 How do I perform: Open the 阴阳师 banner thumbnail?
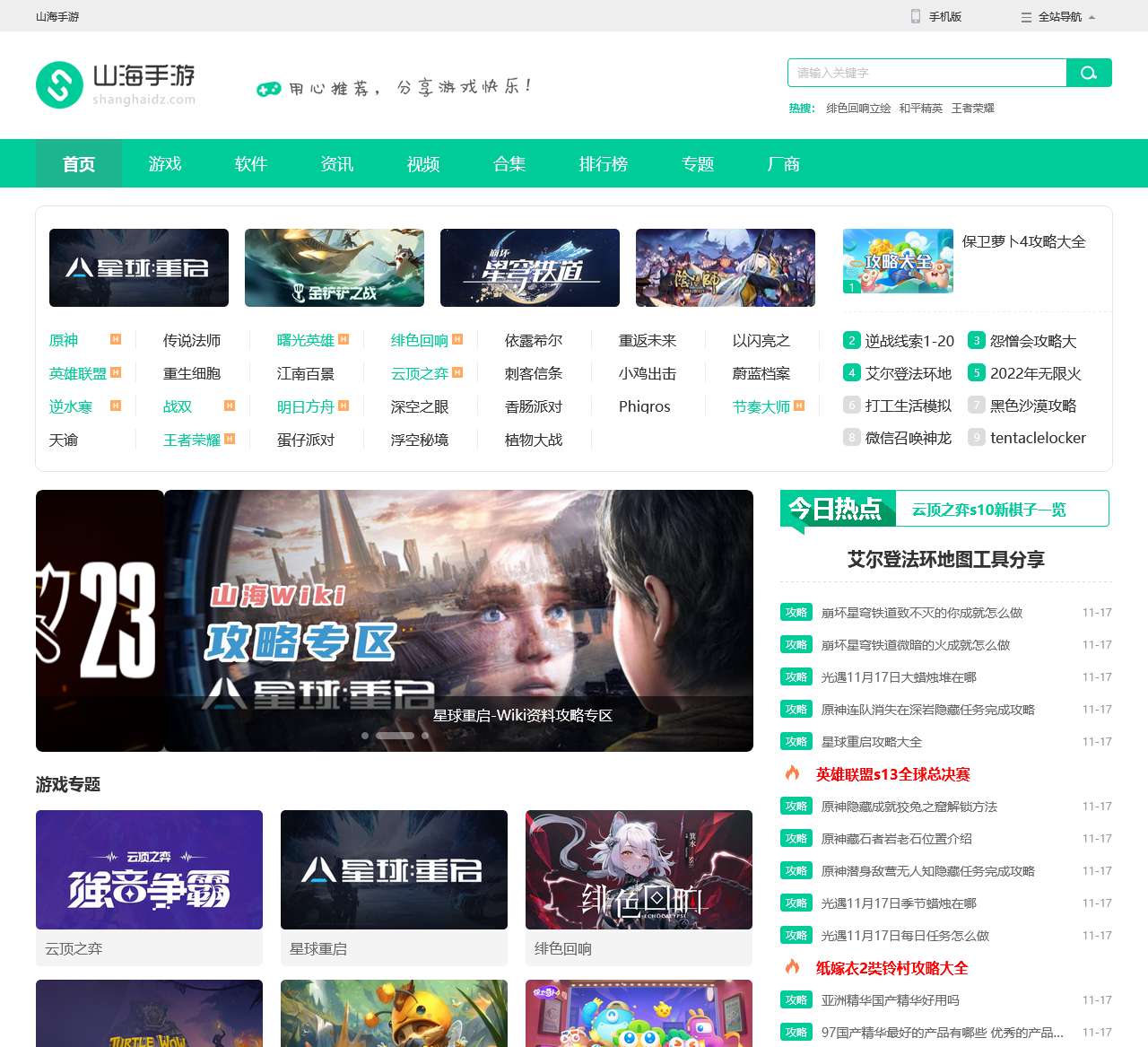click(726, 267)
